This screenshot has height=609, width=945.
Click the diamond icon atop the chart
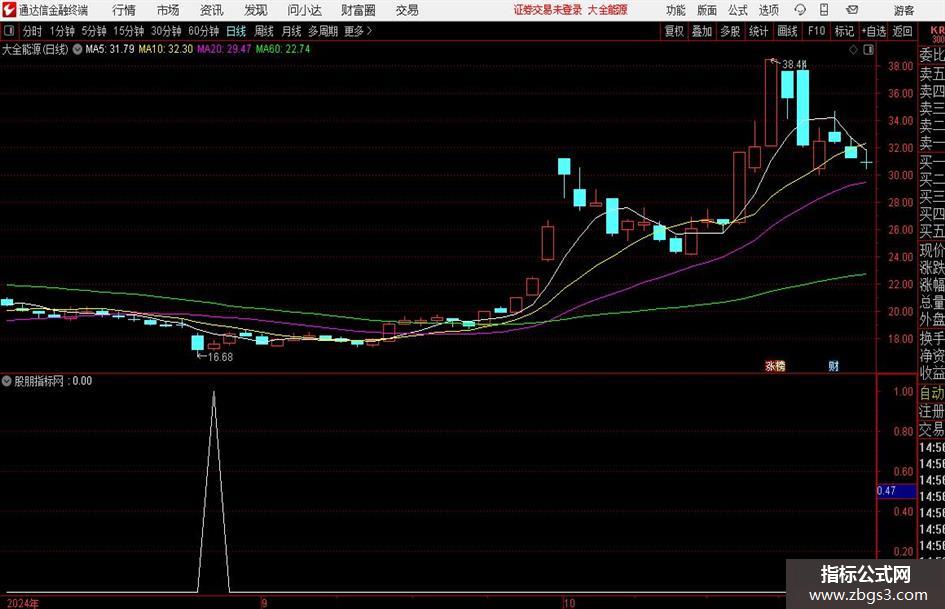[853, 49]
